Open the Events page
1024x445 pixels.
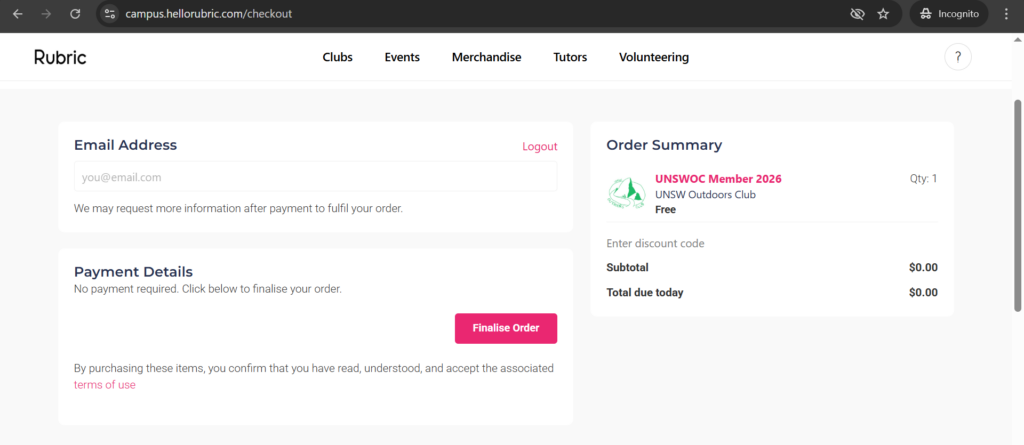click(x=402, y=57)
